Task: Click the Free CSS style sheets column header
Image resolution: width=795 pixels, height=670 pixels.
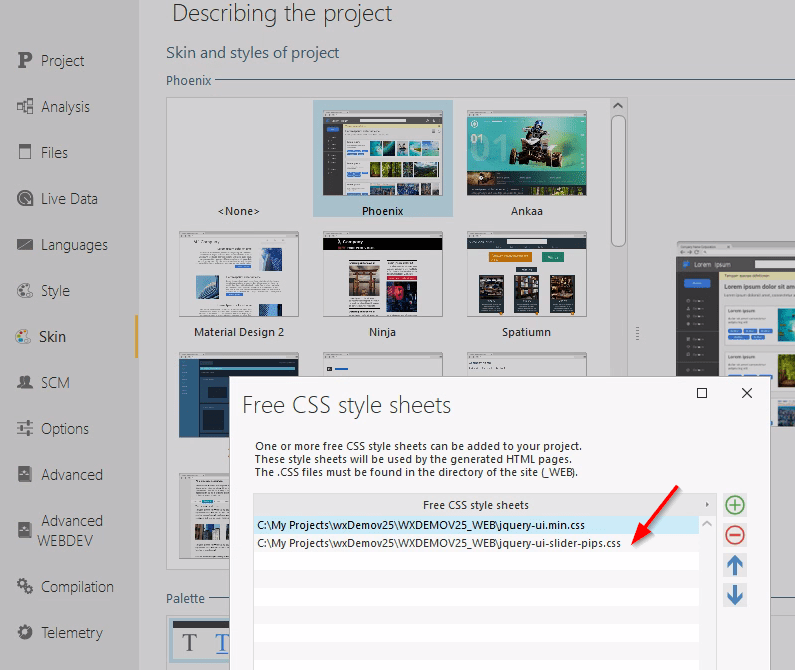Action: 476,505
